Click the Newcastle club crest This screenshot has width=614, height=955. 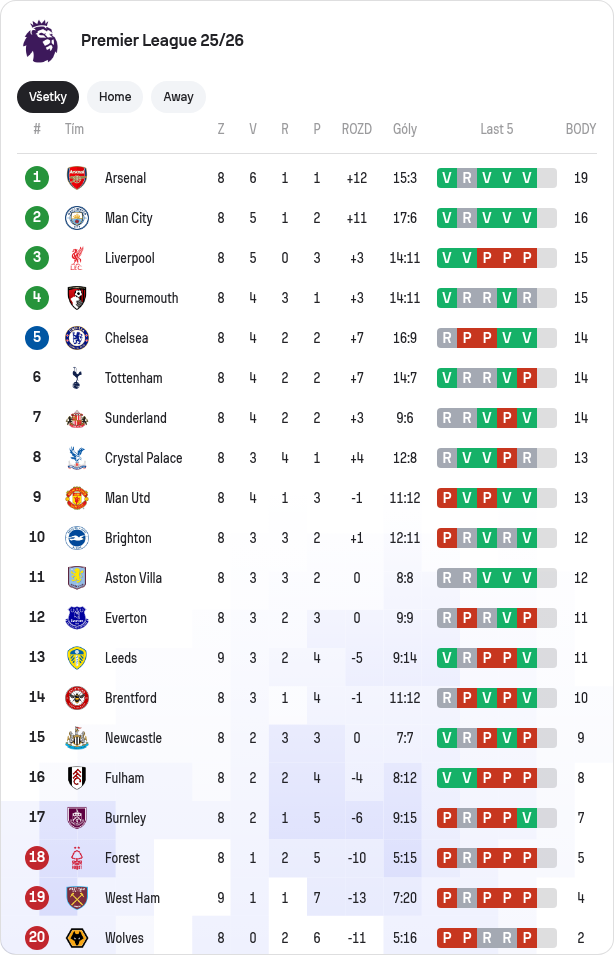(x=77, y=738)
